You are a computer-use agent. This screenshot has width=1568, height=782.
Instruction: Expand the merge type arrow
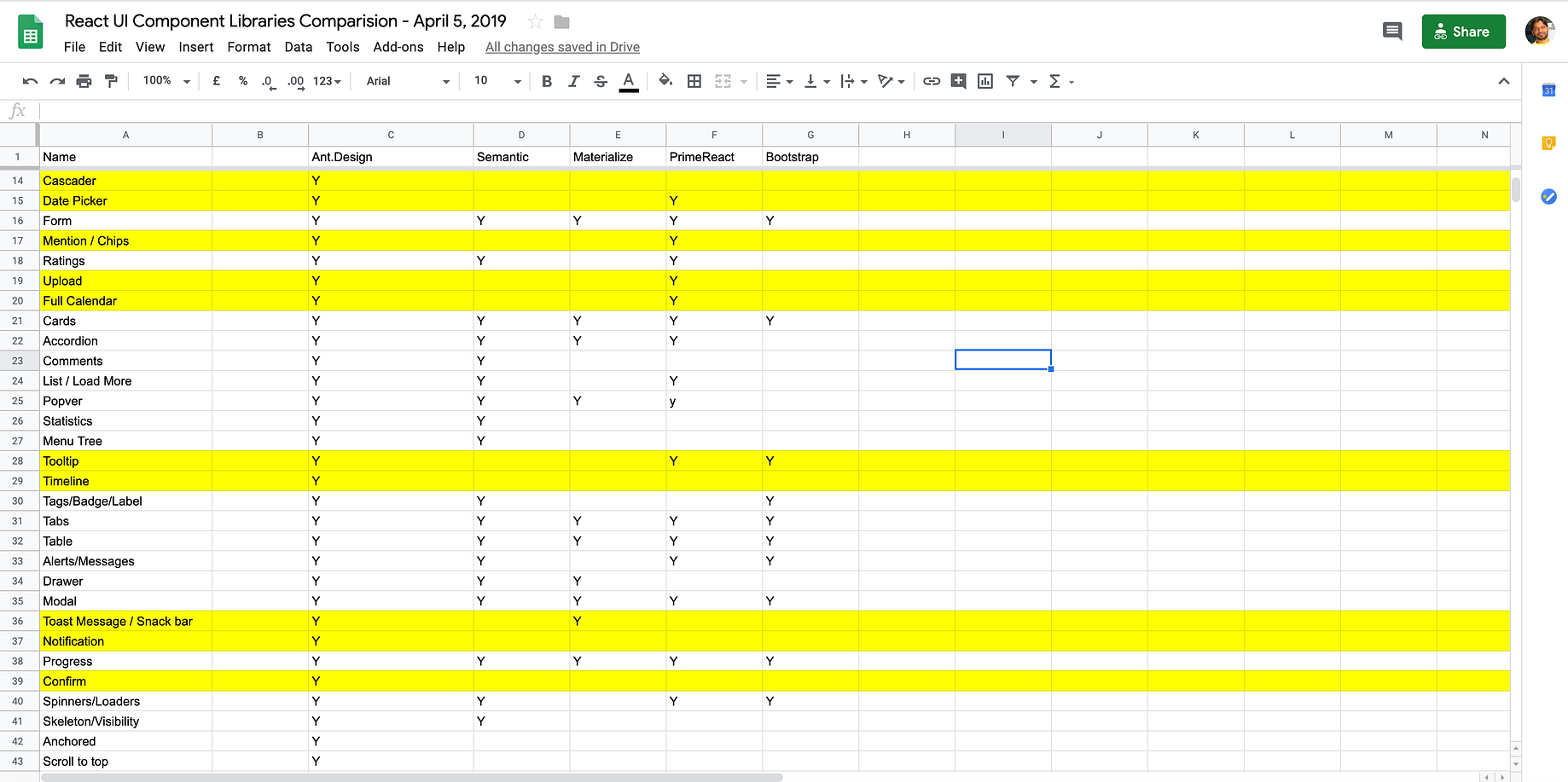click(744, 82)
